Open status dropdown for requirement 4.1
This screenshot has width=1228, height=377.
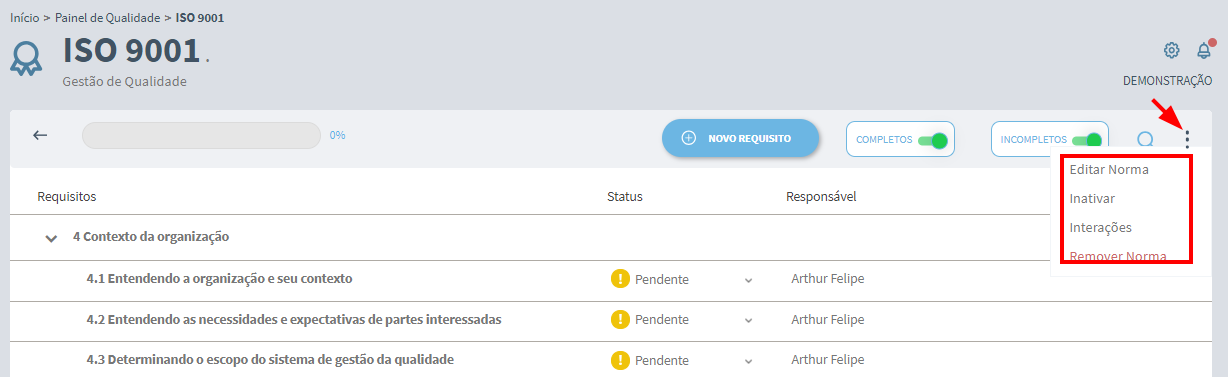point(748,280)
